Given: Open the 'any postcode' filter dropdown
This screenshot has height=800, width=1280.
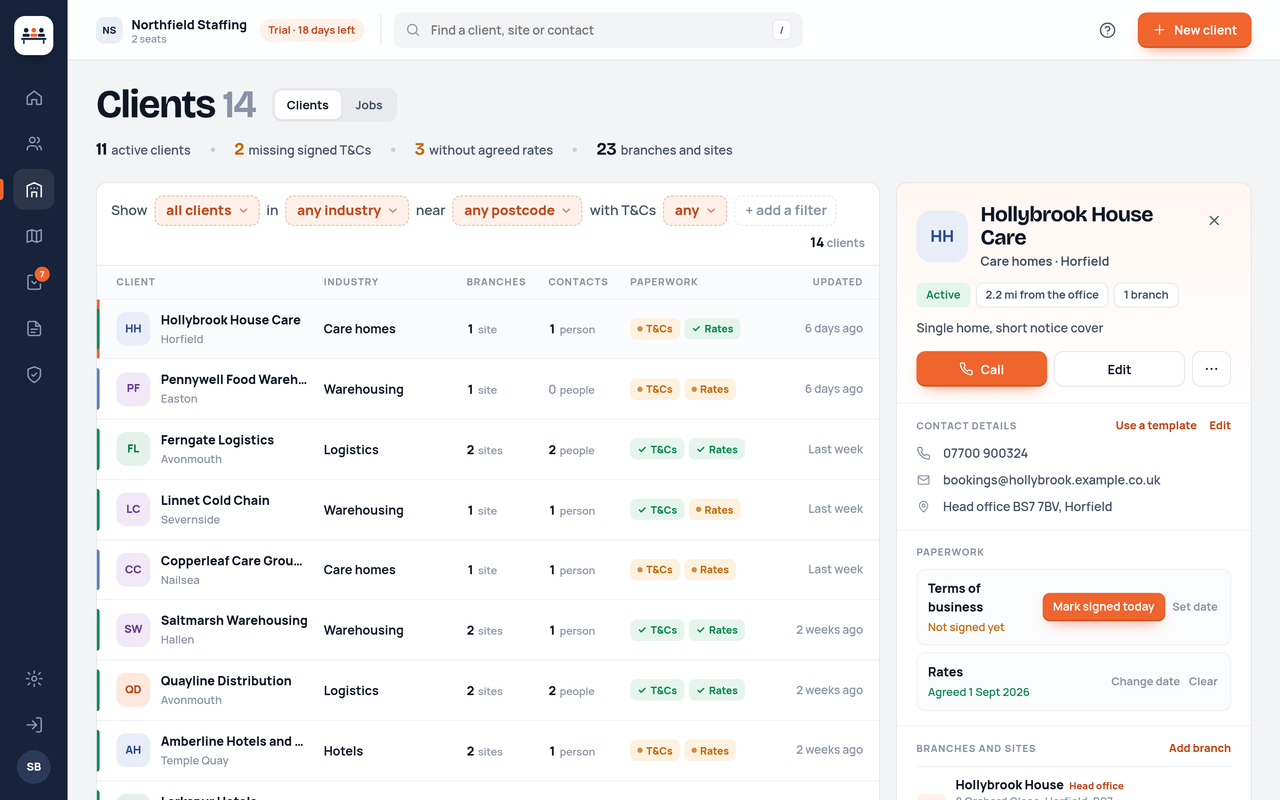Looking at the screenshot, I should [517, 210].
